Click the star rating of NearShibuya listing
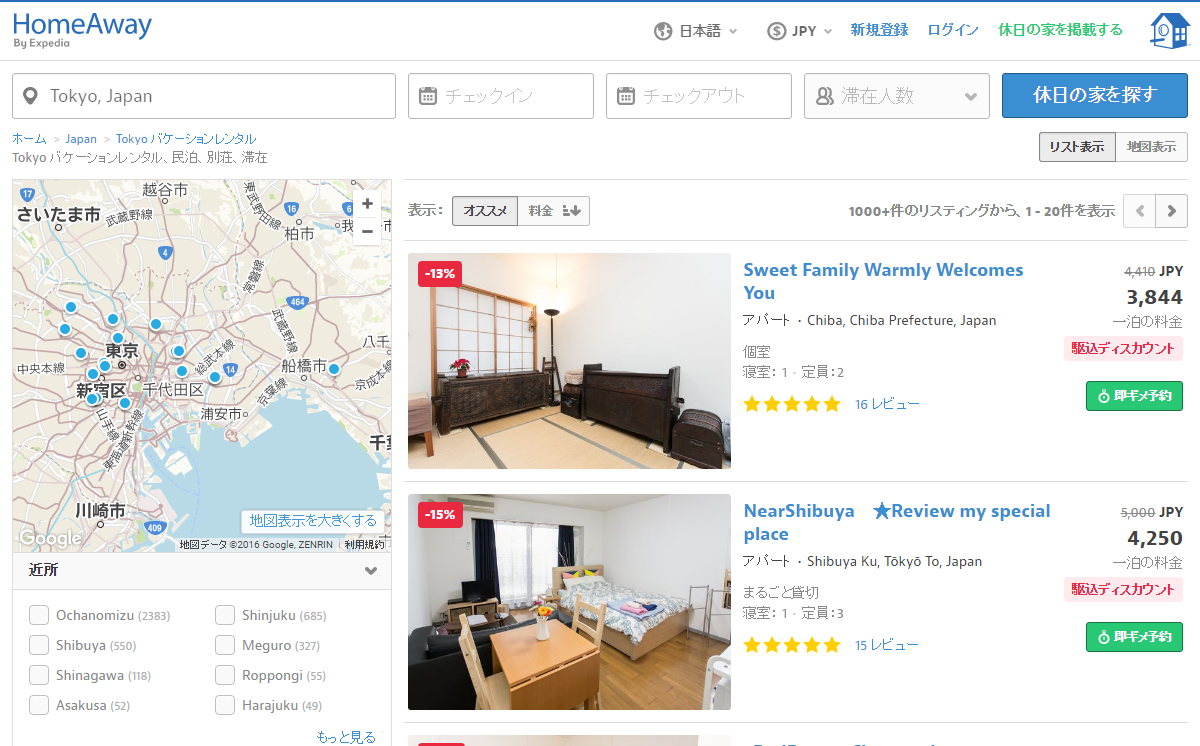The image size is (1200, 746). pyautogui.click(x=792, y=645)
